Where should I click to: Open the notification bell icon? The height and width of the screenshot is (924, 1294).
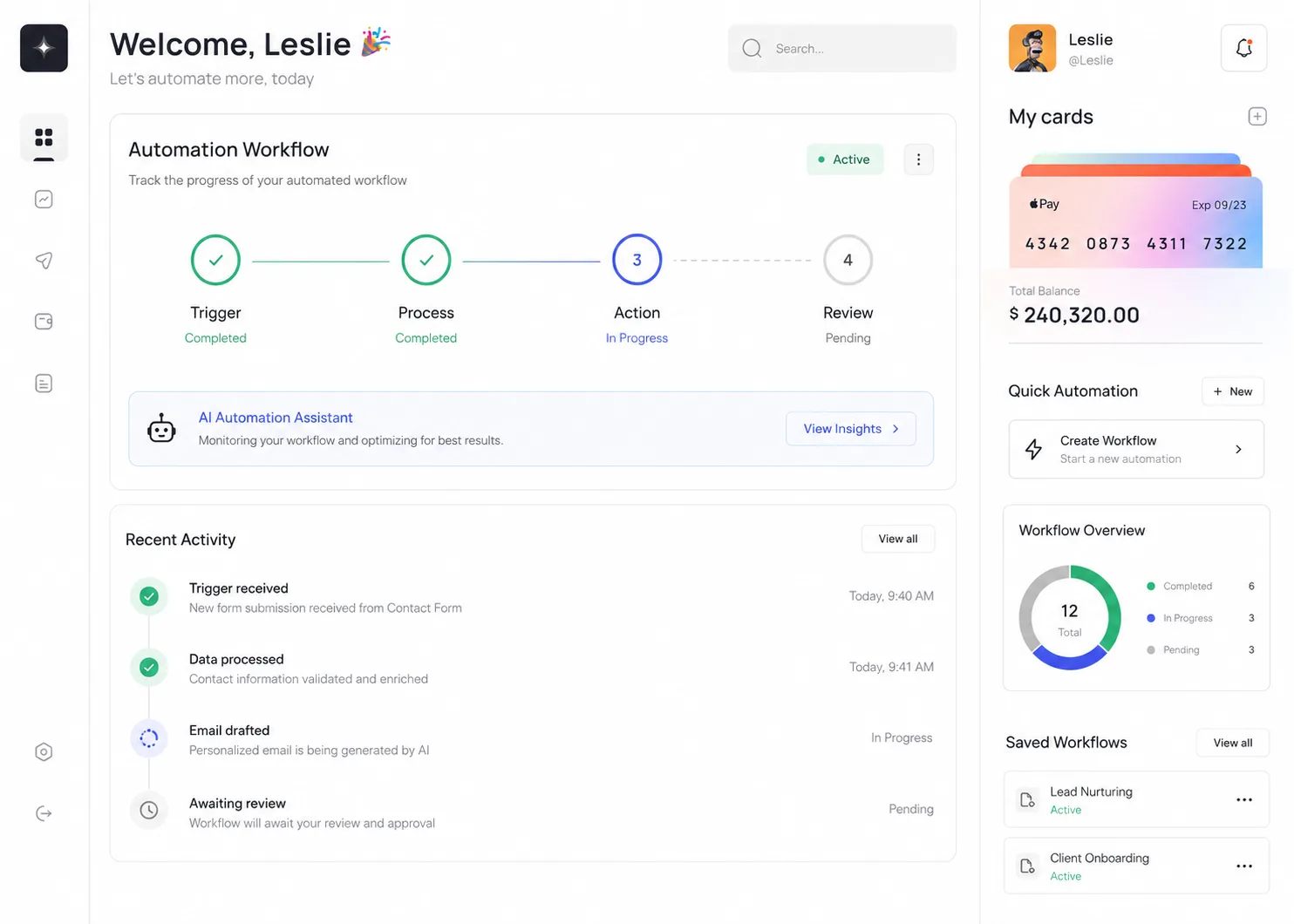tap(1243, 48)
